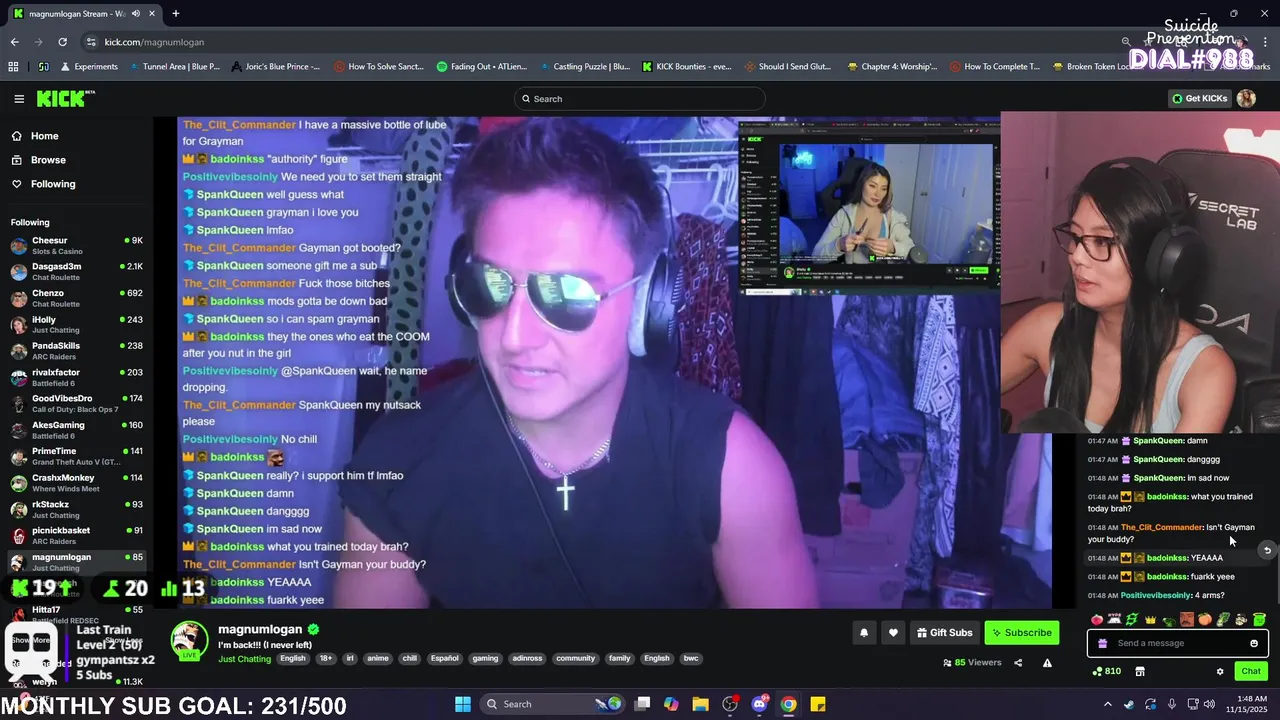Image resolution: width=1280 pixels, height=720 pixels.
Task: Open the emoji picker in chat
Action: pyautogui.click(x=1254, y=643)
